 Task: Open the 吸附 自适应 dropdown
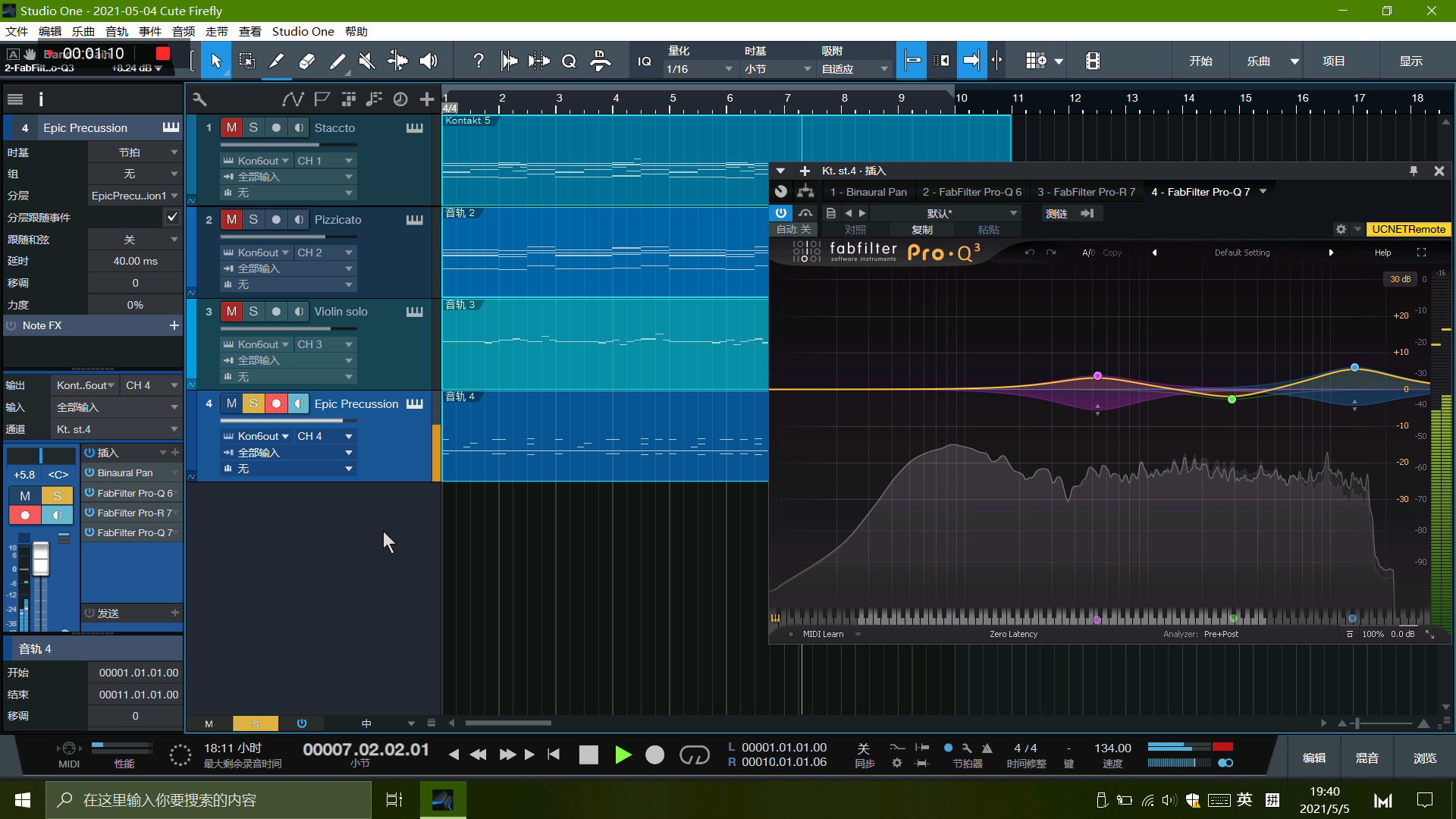point(854,69)
